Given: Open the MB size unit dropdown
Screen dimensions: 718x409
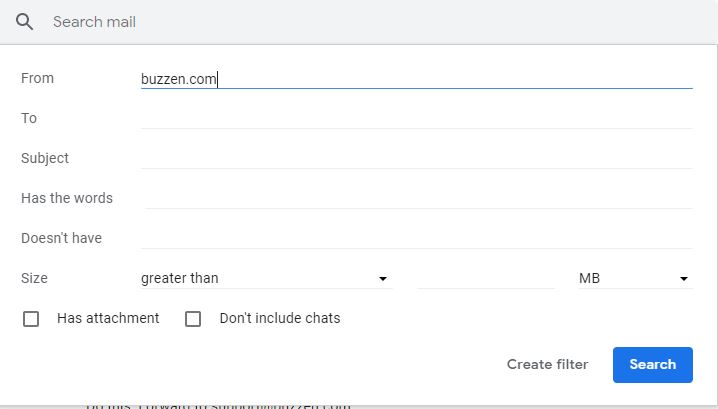Looking at the screenshot, I should click(x=634, y=278).
